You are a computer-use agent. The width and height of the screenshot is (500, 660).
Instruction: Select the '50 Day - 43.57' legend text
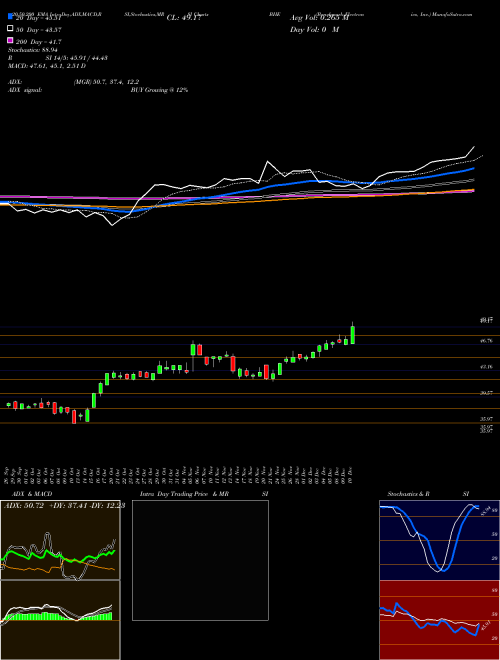coord(38,30)
